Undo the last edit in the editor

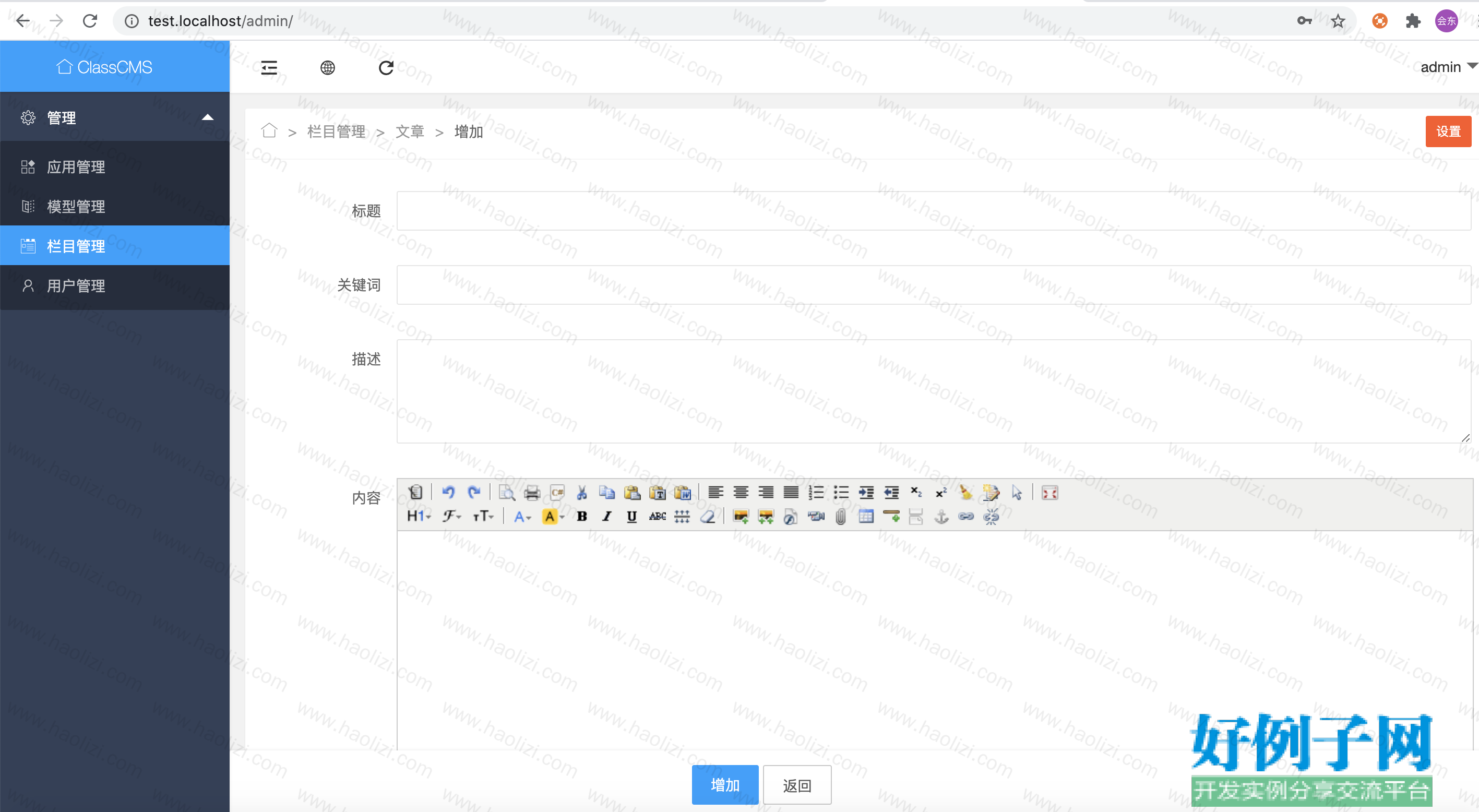pos(448,492)
